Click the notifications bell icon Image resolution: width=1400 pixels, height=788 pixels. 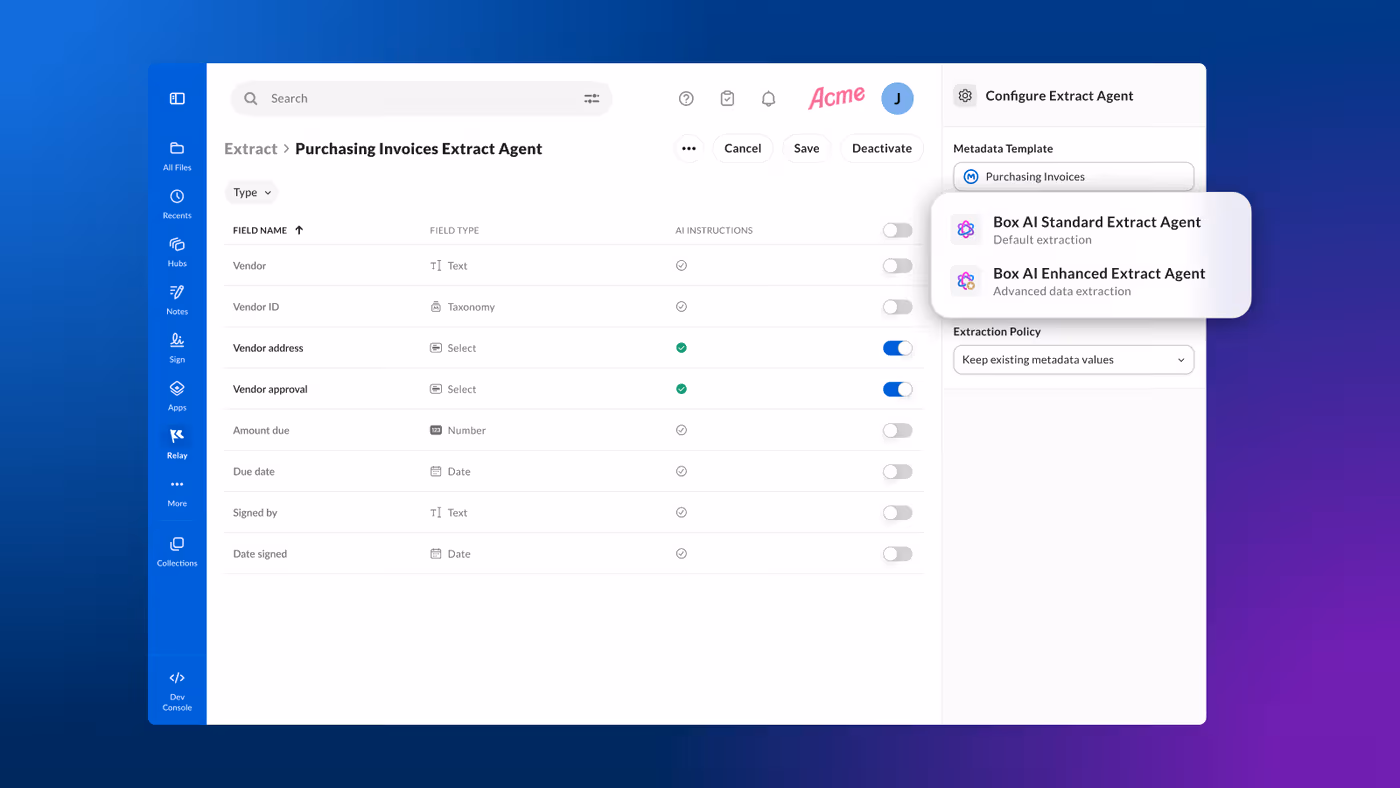point(768,98)
